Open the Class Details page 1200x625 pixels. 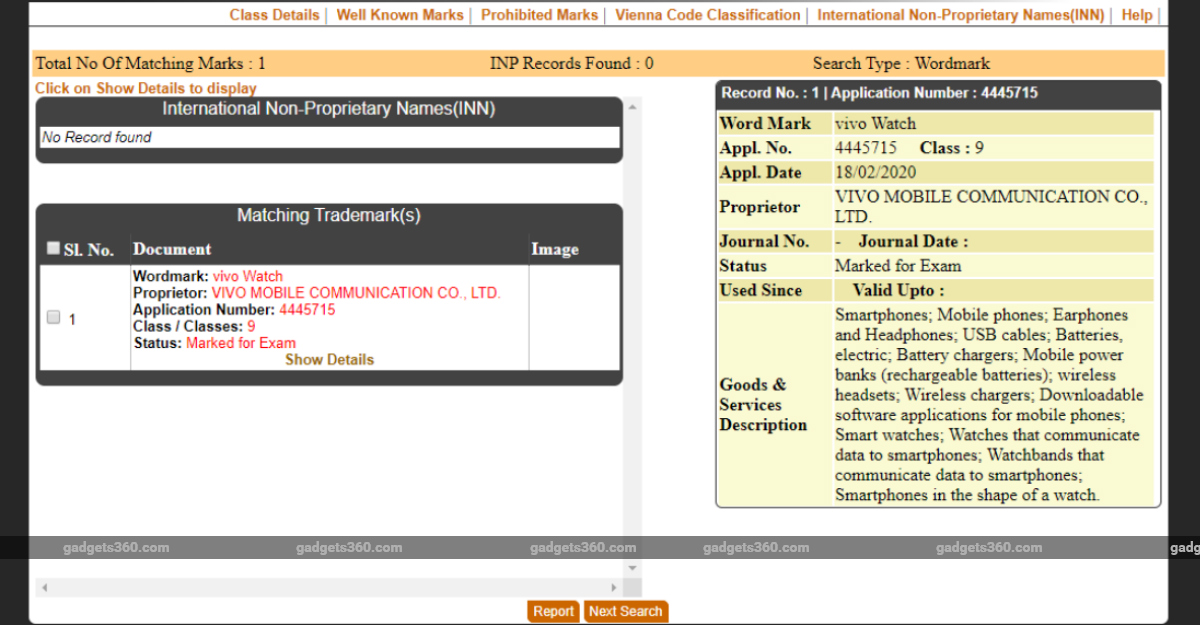click(274, 15)
